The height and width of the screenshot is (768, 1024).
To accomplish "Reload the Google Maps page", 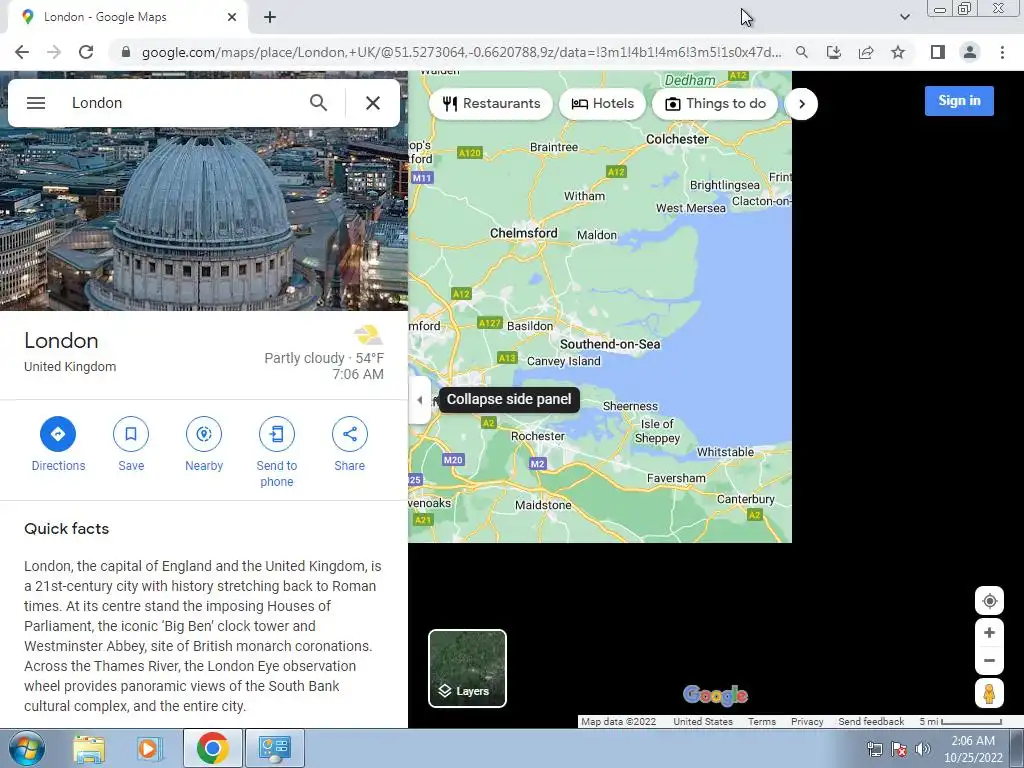I will click(x=86, y=52).
